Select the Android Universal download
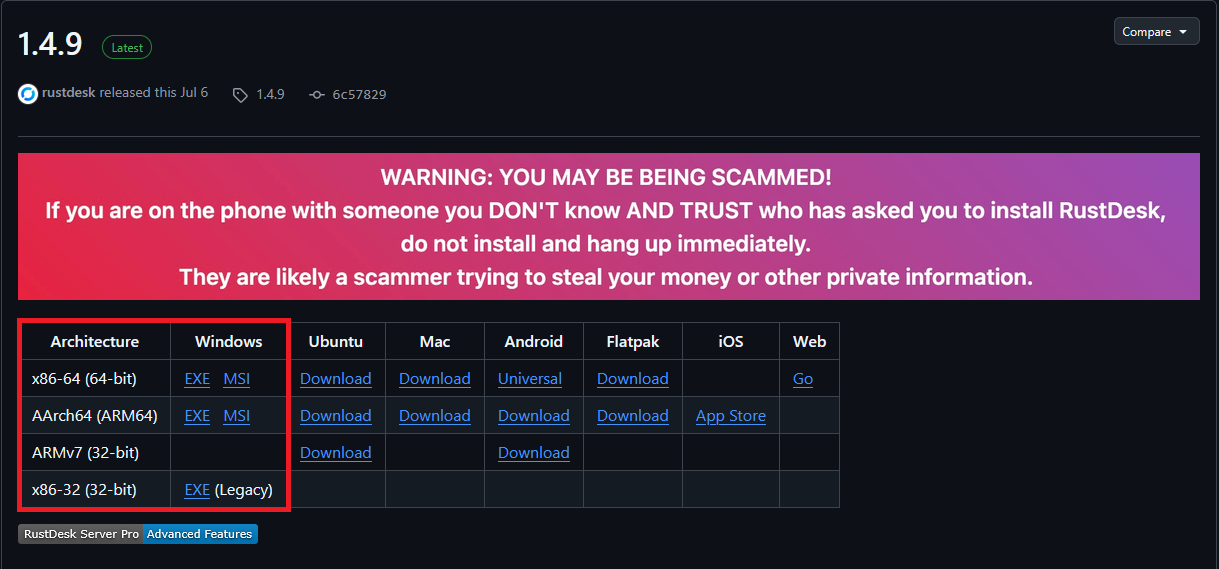Image resolution: width=1219 pixels, height=569 pixels. [x=530, y=379]
